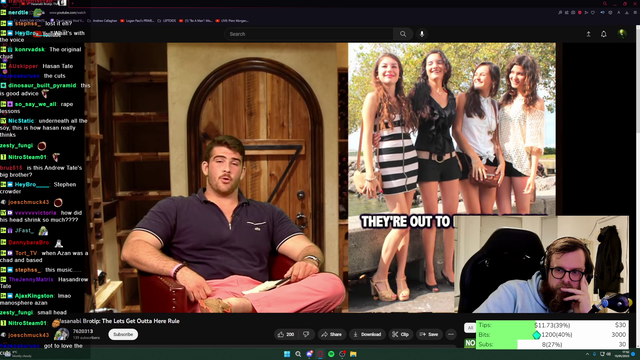Image resolution: width=640 pixels, height=360 pixels.
Task: Click chat username AjaxKingston
Action: [34, 296]
